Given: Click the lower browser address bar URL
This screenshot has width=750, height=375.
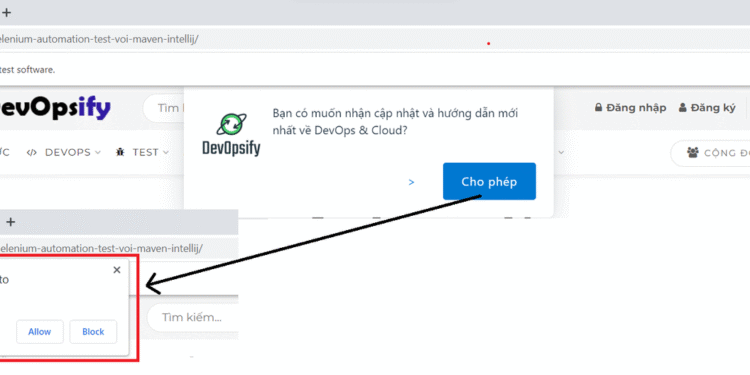Looking at the screenshot, I should pyautogui.click(x=101, y=249).
